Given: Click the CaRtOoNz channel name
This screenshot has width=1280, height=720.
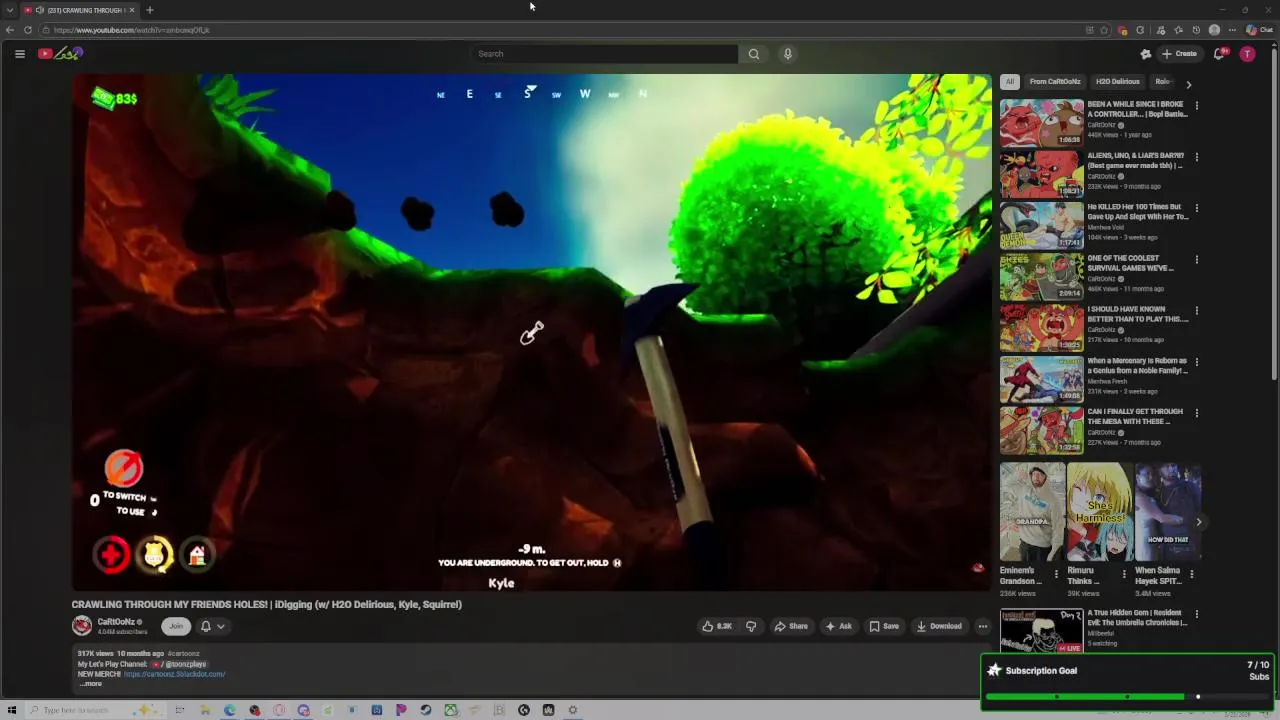Looking at the screenshot, I should [x=117, y=622].
